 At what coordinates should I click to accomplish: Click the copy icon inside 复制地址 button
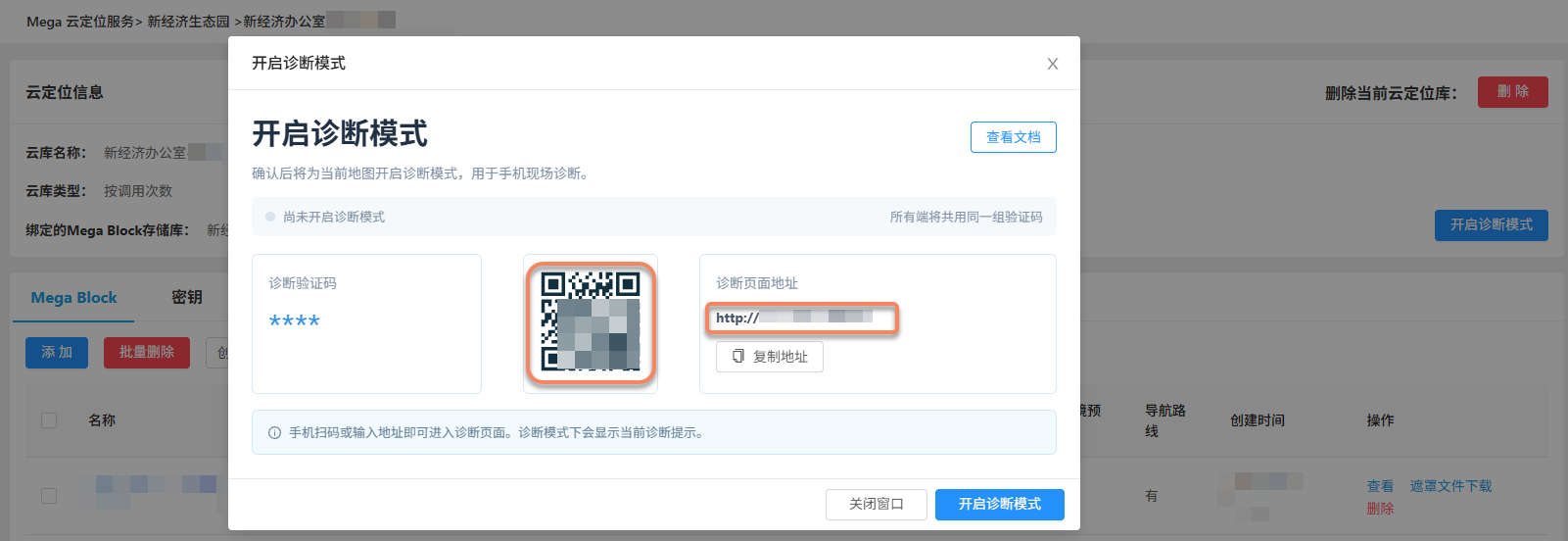pos(738,356)
